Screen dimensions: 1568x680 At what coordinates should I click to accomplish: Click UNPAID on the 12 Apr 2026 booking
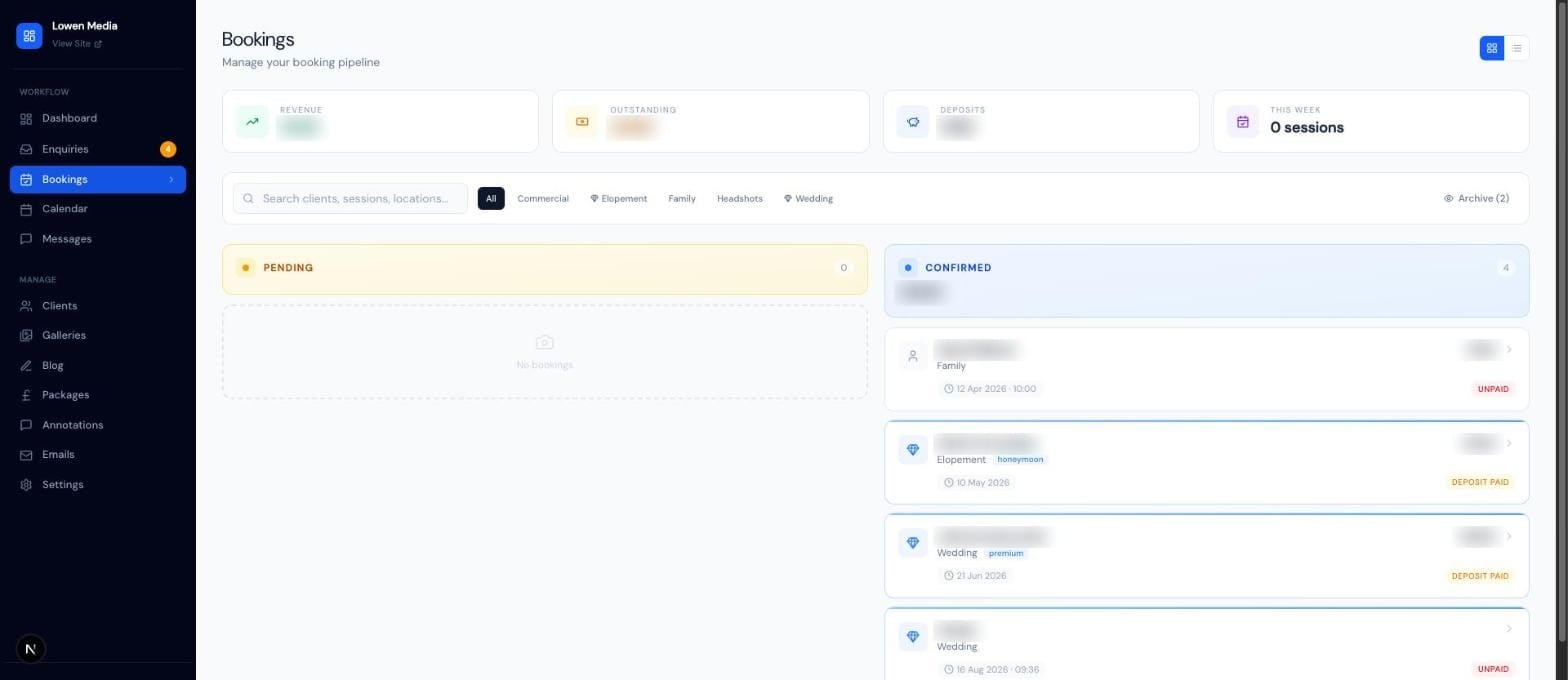coord(1493,389)
